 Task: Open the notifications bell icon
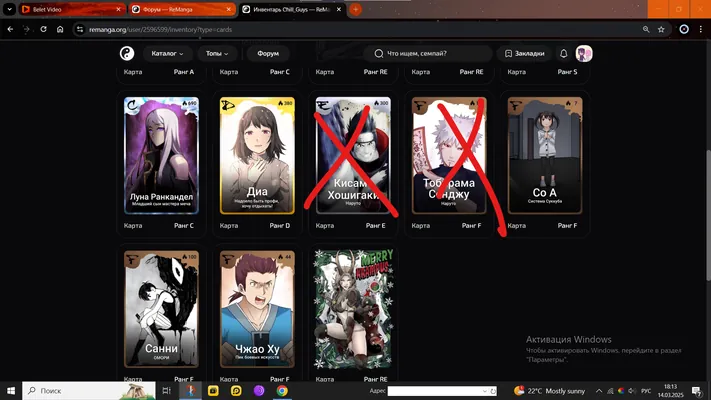[564, 54]
